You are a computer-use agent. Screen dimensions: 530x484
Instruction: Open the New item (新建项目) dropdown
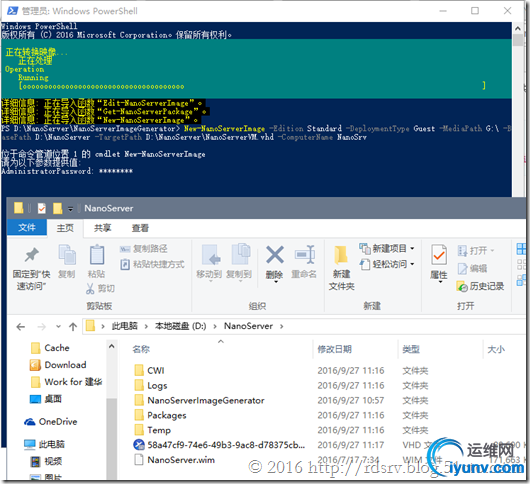click(387, 249)
